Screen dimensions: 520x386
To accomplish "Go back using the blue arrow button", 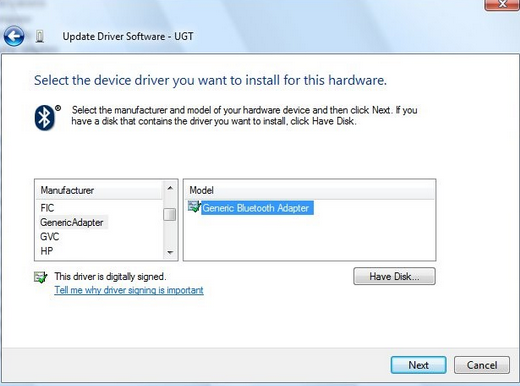I will 14,36.
